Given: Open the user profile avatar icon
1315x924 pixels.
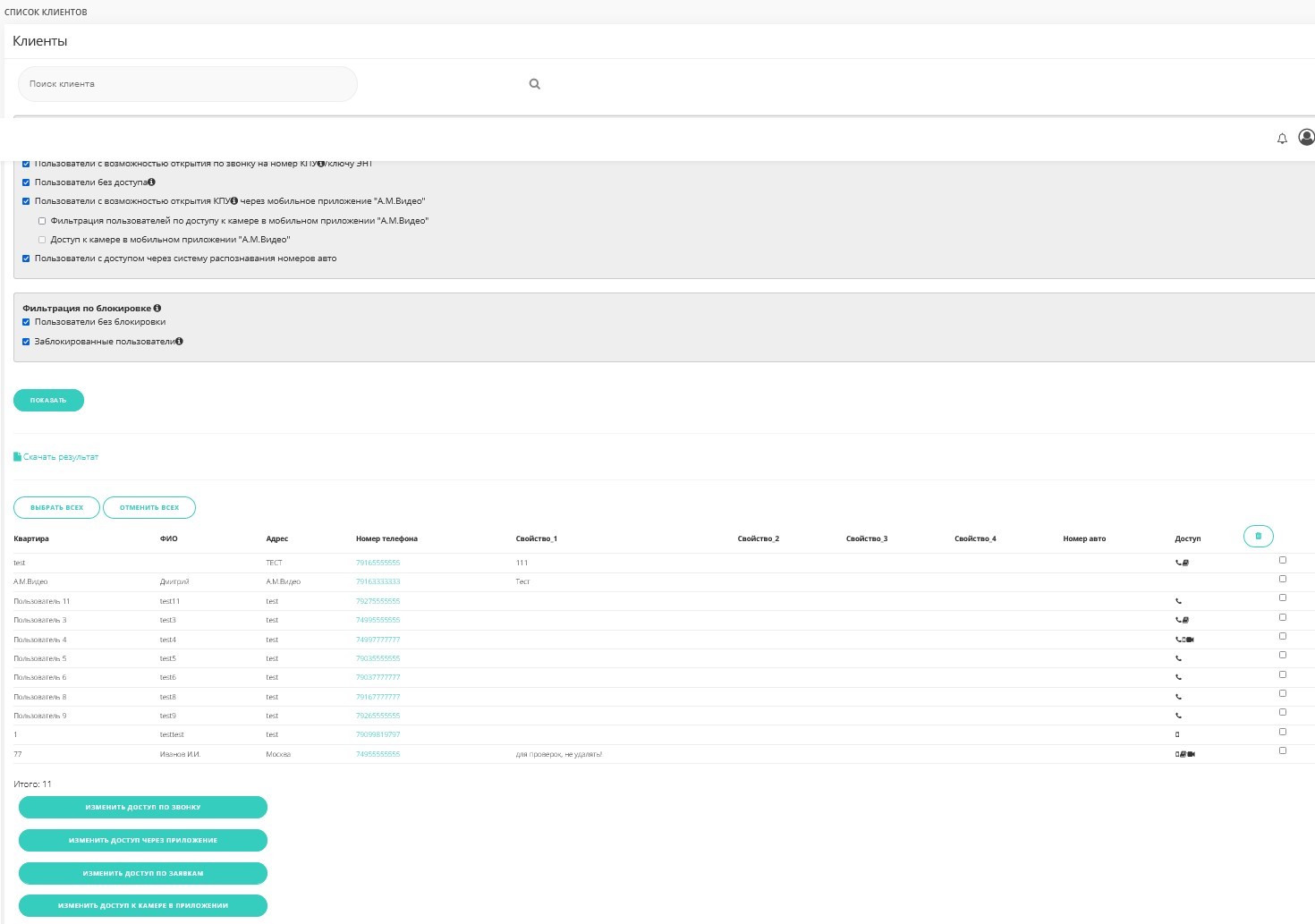Looking at the screenshot, I should tap(1306, 137).
